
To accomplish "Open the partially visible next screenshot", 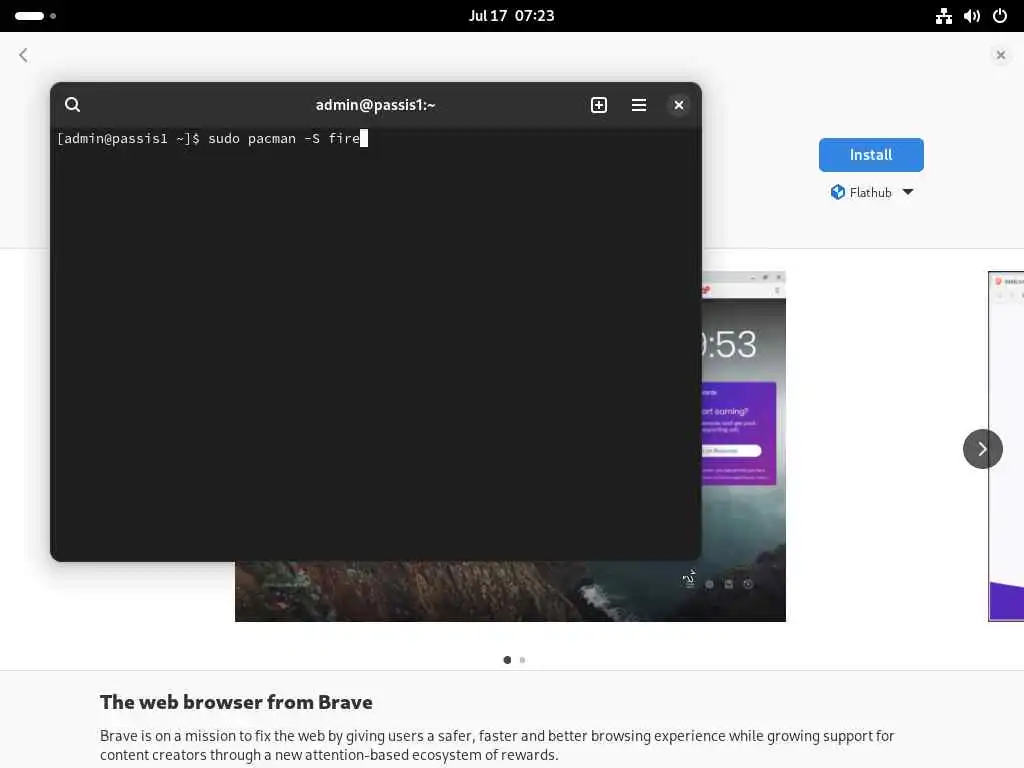I will click(1006, 446).
